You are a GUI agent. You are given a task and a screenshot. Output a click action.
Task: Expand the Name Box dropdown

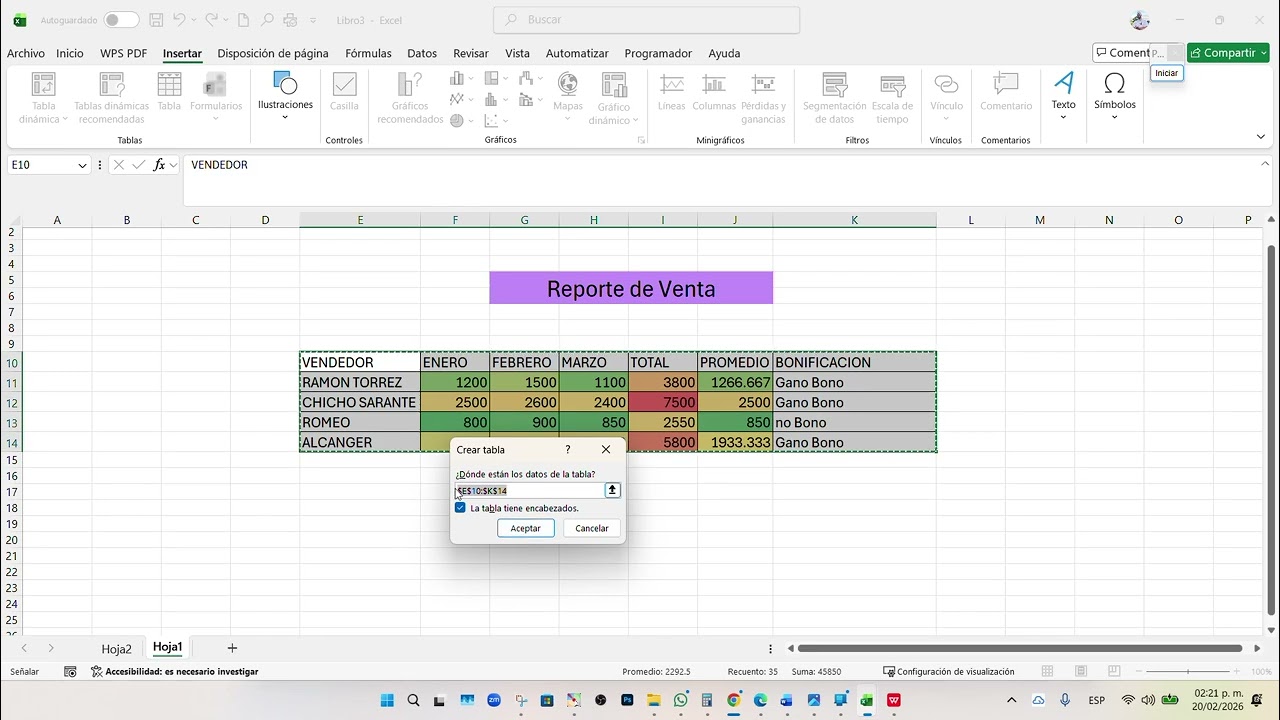click(x=82, y=165)
